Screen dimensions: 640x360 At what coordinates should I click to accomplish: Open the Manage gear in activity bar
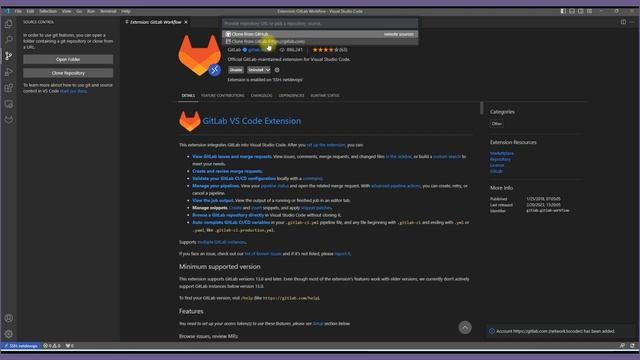[x=9, y=334]
